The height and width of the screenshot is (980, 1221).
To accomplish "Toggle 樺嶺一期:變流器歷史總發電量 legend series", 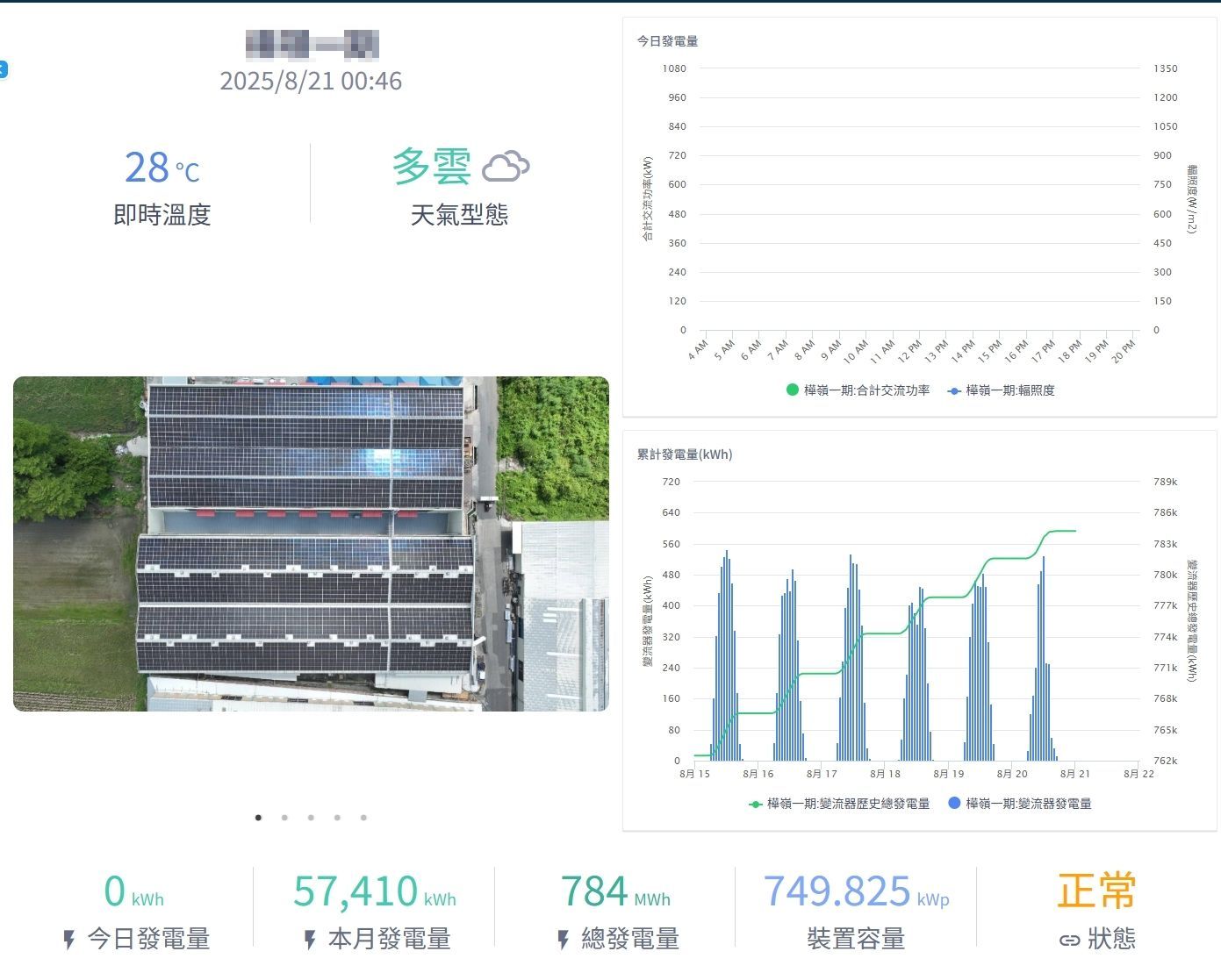I will pyautogui.click(x=838, y=804).
